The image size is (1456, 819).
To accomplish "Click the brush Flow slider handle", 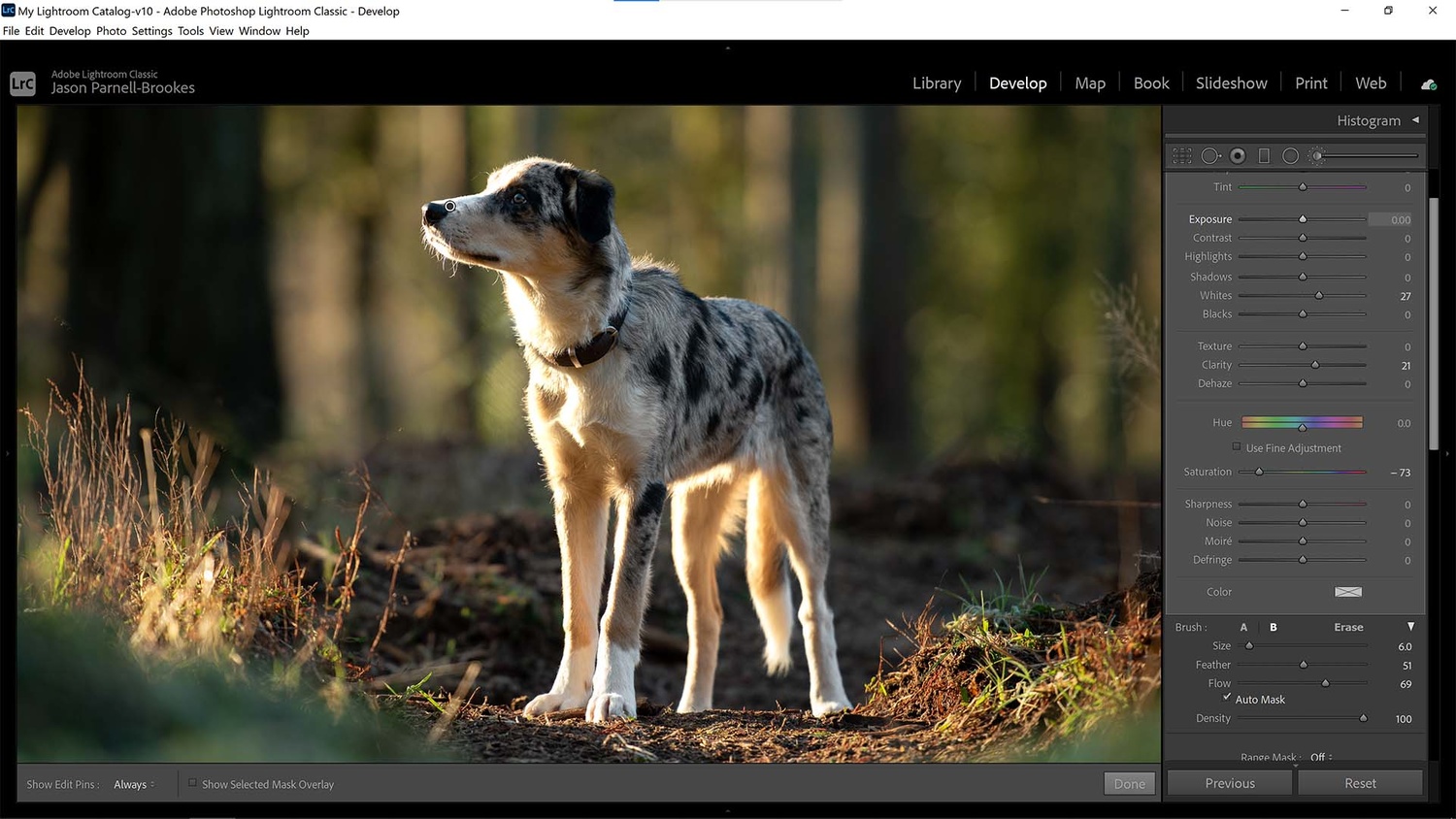I will click(x=1325, y=683).
